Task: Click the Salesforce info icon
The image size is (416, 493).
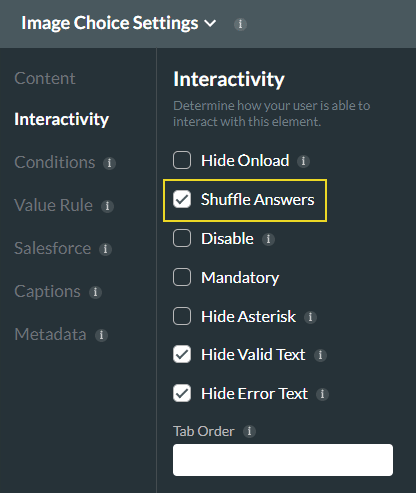Action: (105, 249)
